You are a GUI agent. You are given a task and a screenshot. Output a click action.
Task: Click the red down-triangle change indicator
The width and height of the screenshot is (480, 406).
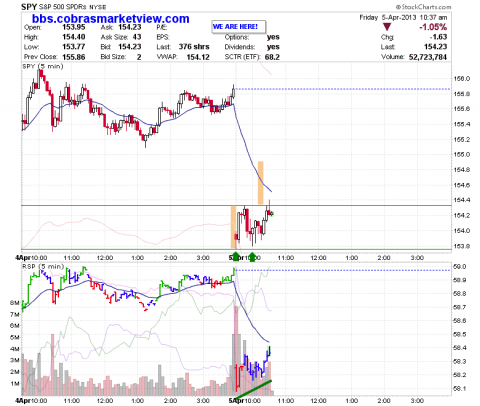387,27
